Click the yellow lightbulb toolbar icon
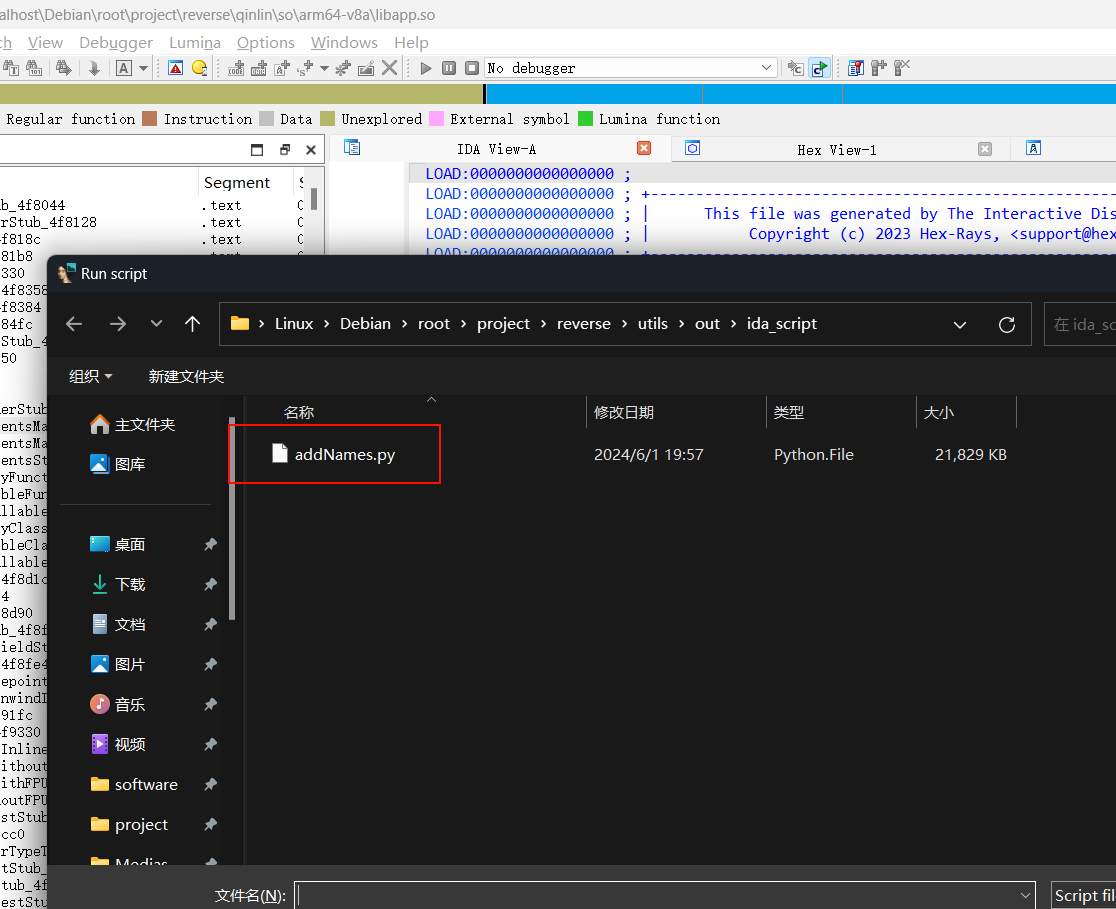This screenshot has width=1116, height=909. (199, 68)
